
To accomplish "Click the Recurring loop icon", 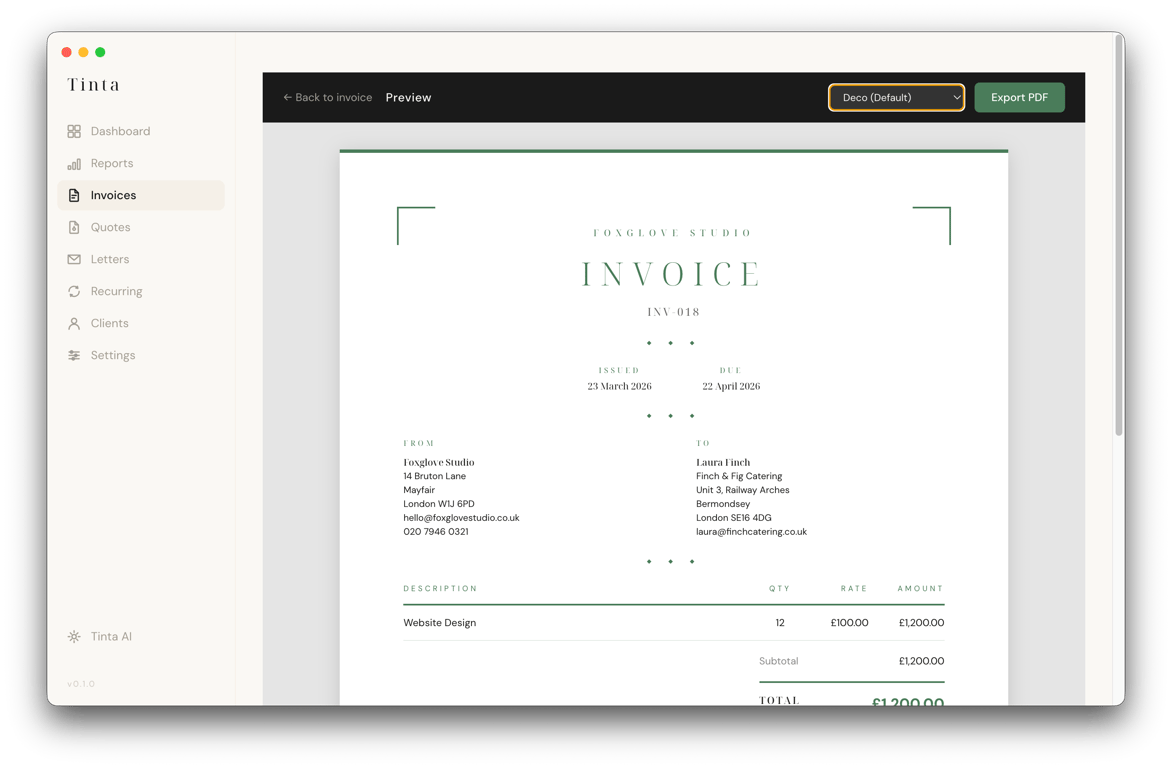I will 72,290.
